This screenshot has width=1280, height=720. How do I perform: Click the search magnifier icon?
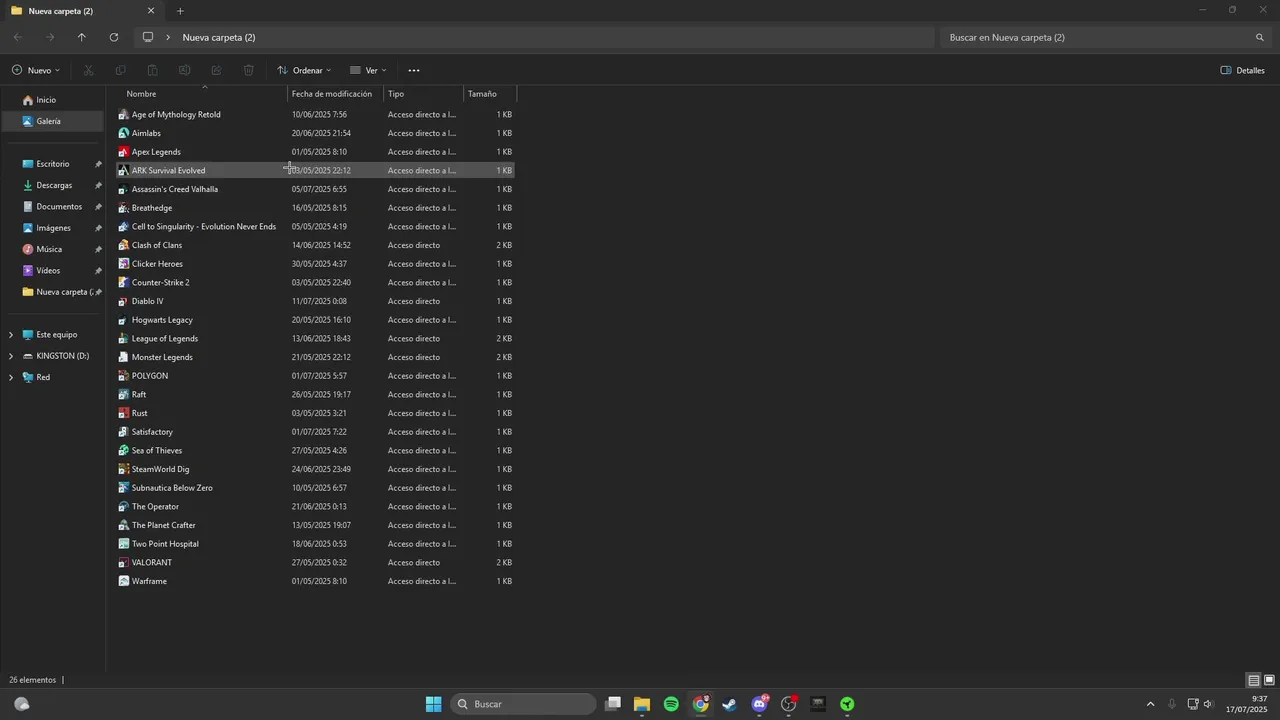1260,37
